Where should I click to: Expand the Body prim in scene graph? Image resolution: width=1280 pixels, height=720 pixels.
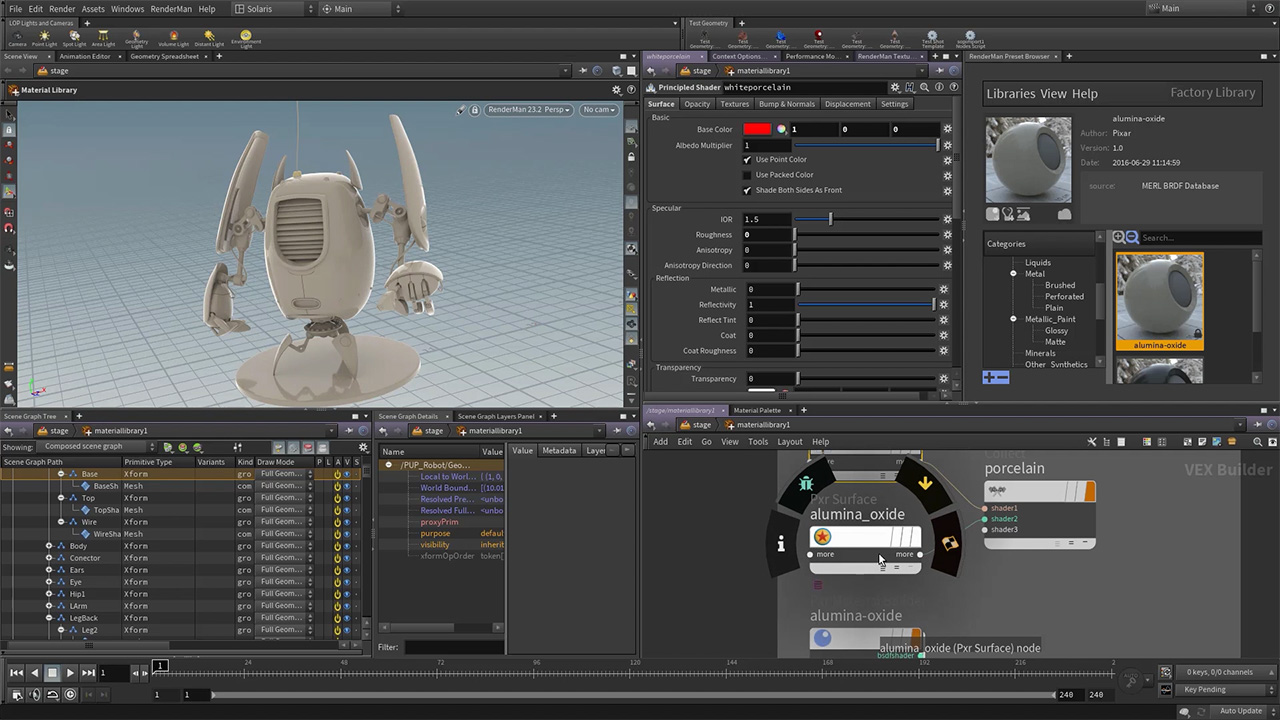49,546
